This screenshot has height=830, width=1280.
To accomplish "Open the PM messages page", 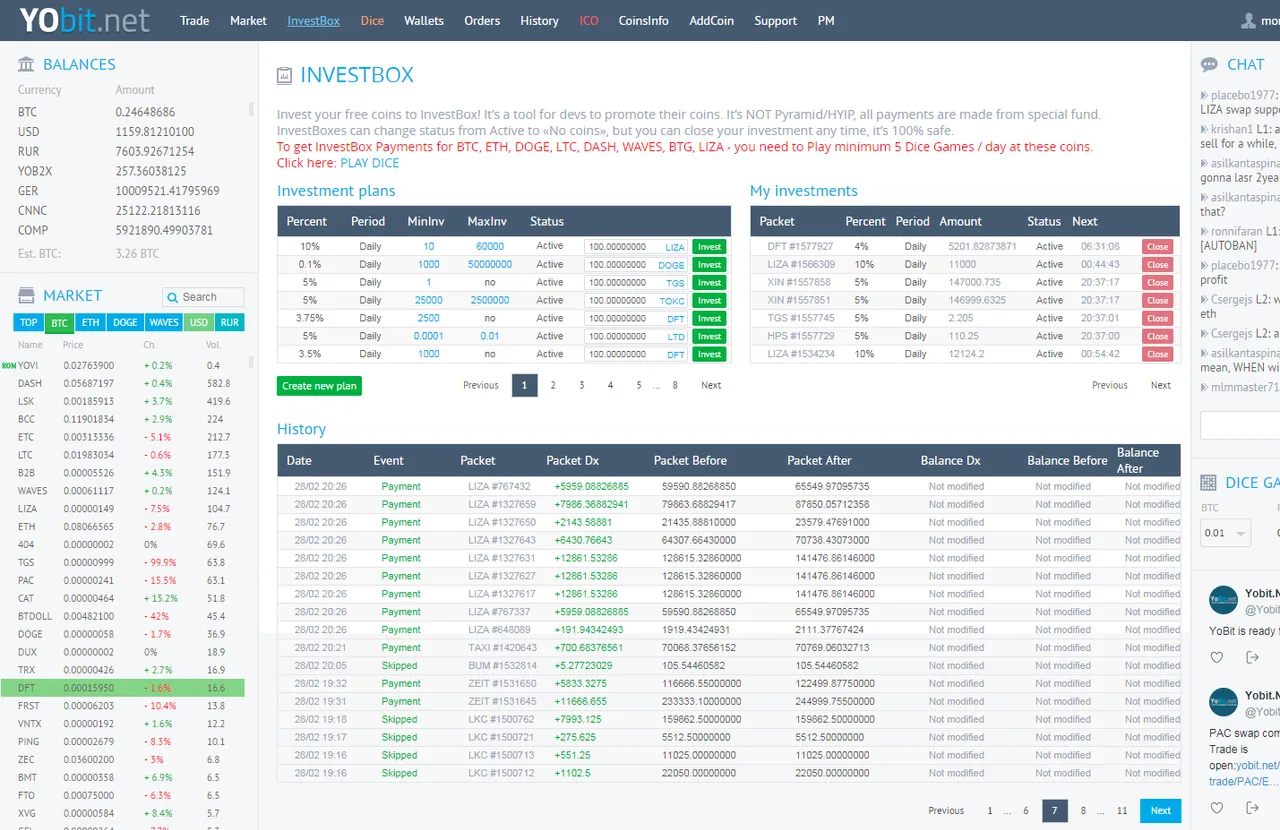I will click(x=826, y=20).
